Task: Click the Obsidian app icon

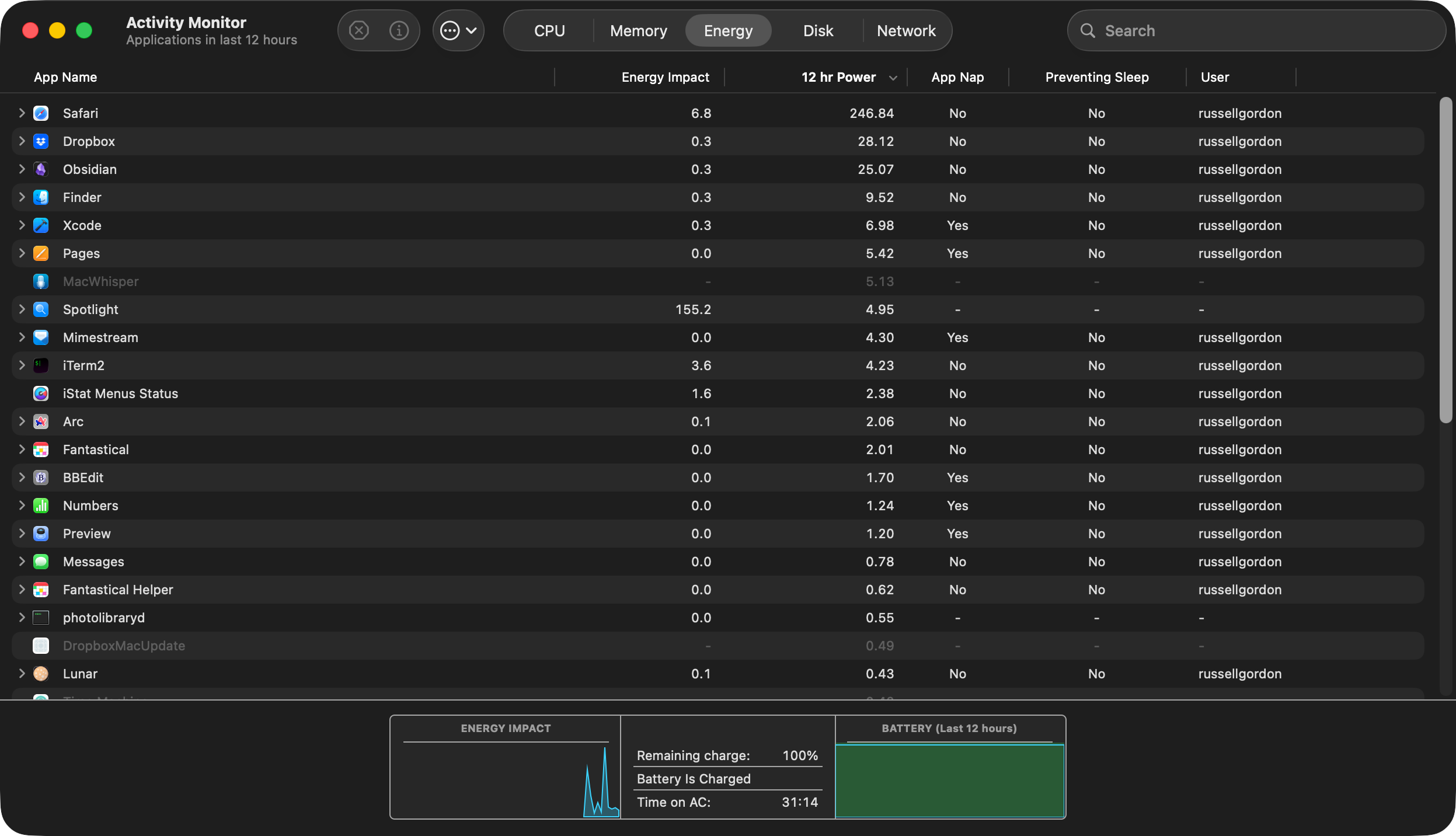Action: click(41, 169)
